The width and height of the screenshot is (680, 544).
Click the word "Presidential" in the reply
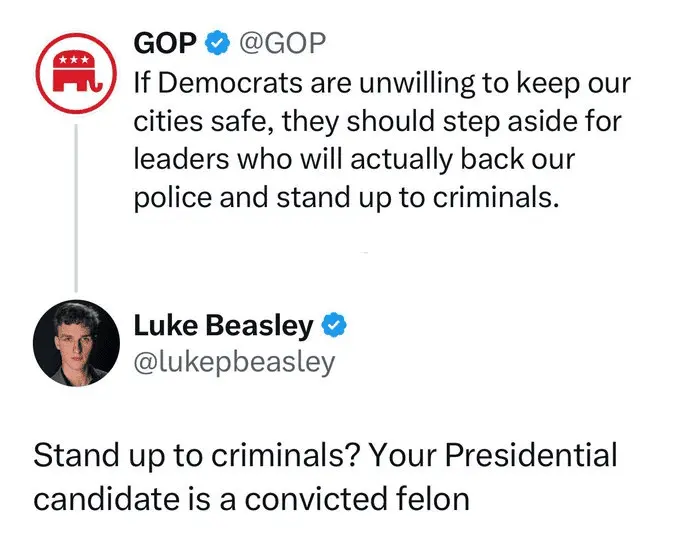[530, 457]
